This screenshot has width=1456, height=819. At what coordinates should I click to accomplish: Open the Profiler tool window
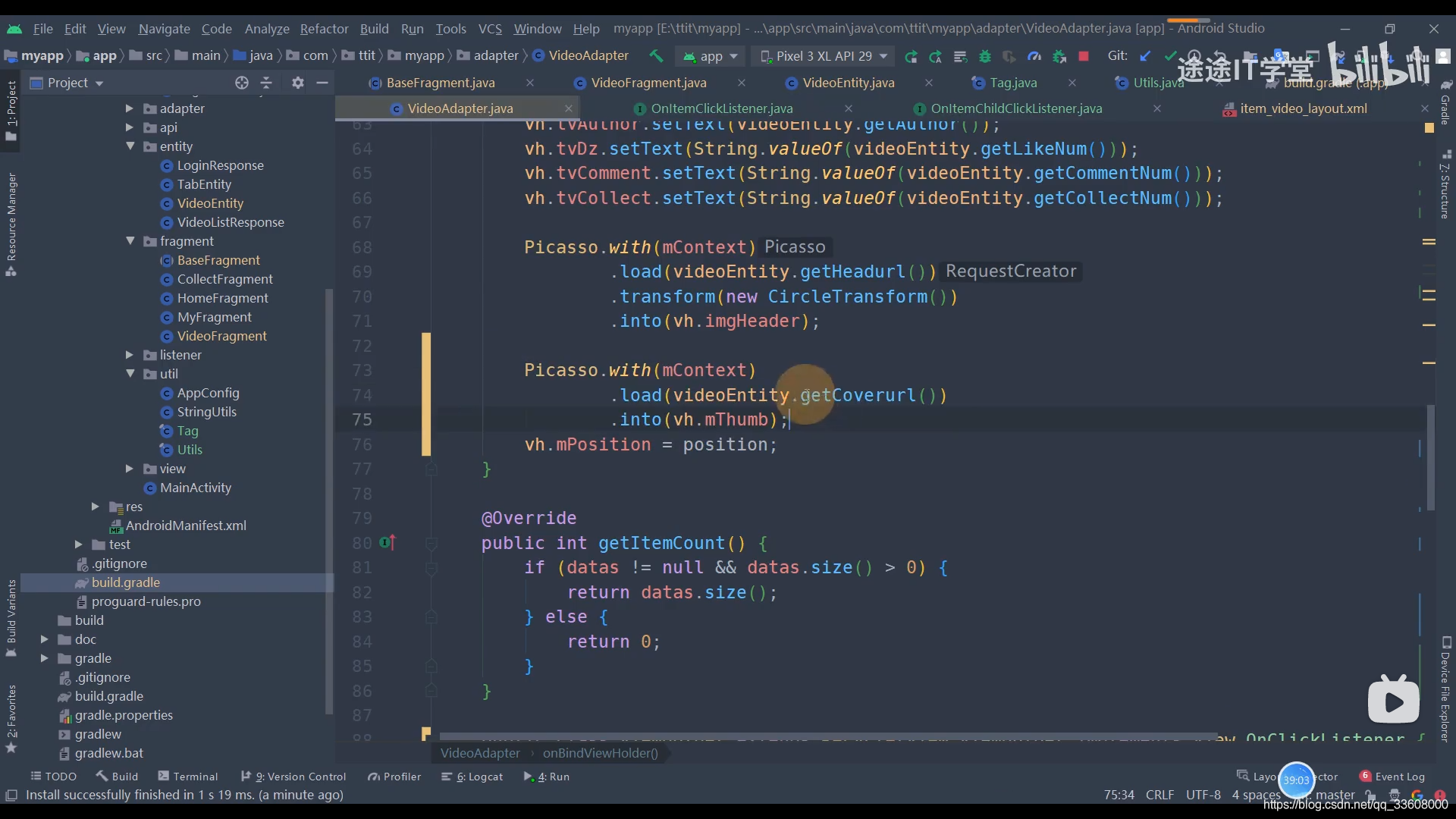click(x=394, y=777)
